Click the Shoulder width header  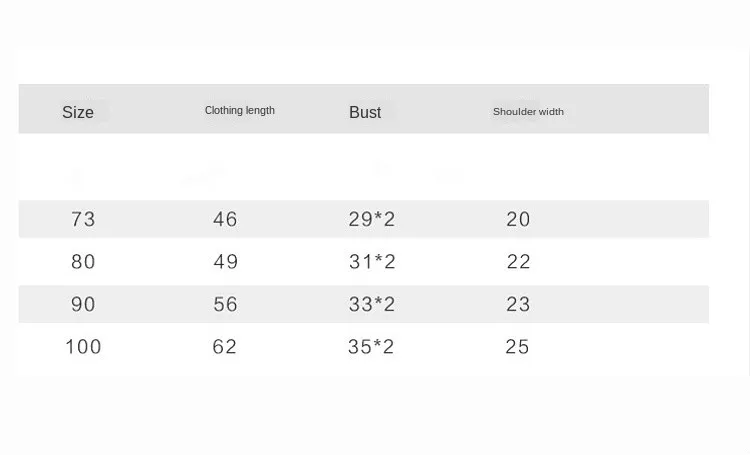(x=528, y=111)
